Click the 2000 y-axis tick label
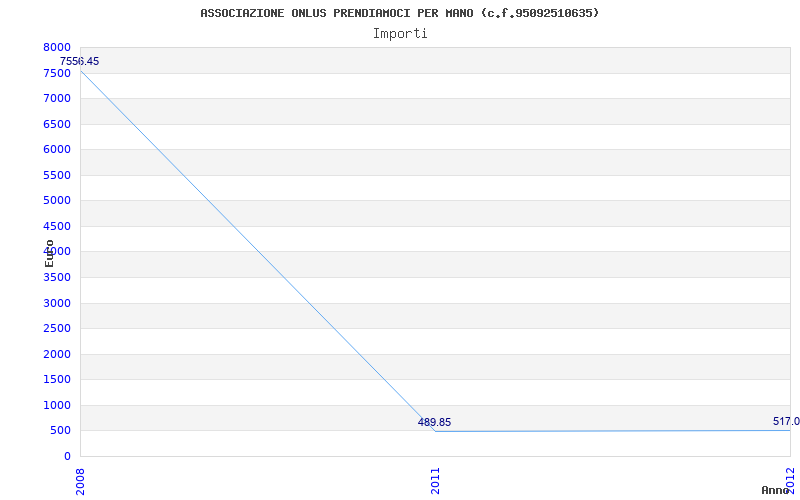The image size is (800, 500). tap(57, 354)
